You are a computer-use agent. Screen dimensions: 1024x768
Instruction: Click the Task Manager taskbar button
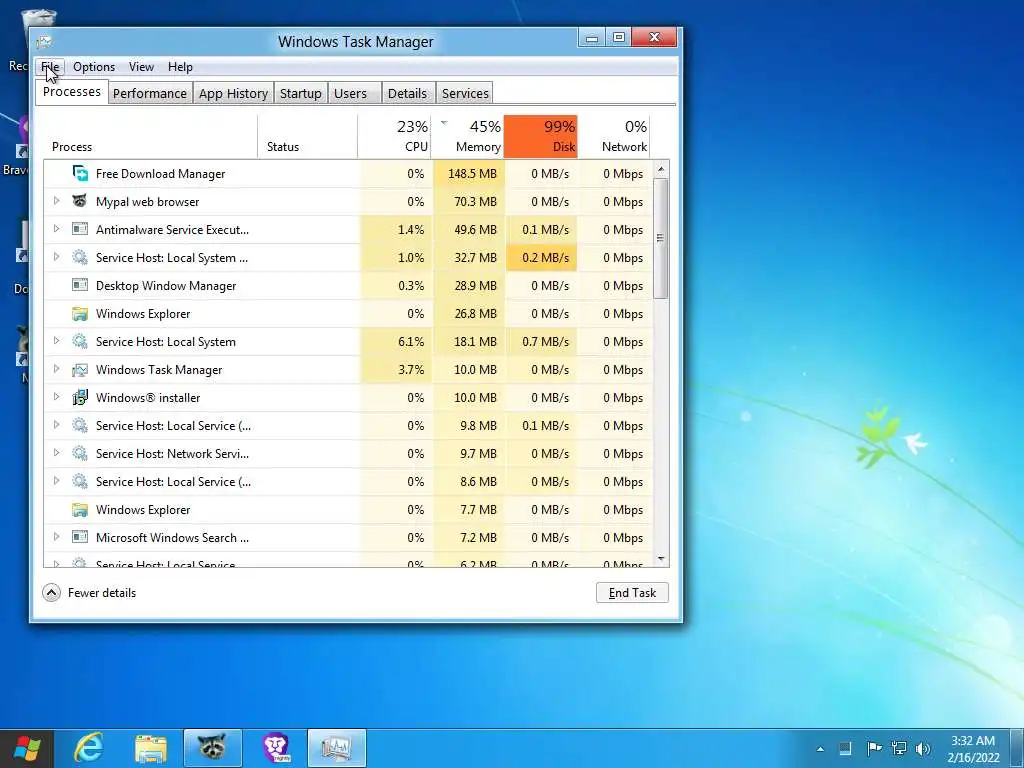pyautogui.click(x=337, y=748)
